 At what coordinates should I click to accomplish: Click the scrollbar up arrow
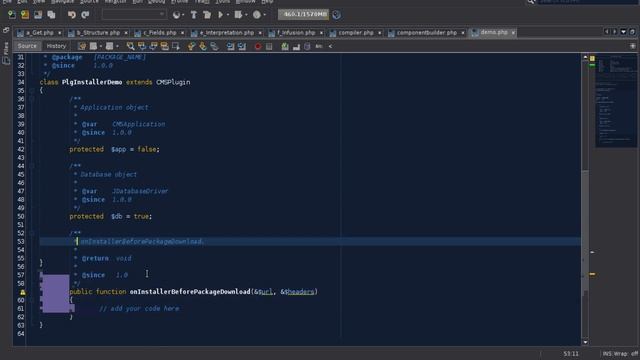pos(585,57)
